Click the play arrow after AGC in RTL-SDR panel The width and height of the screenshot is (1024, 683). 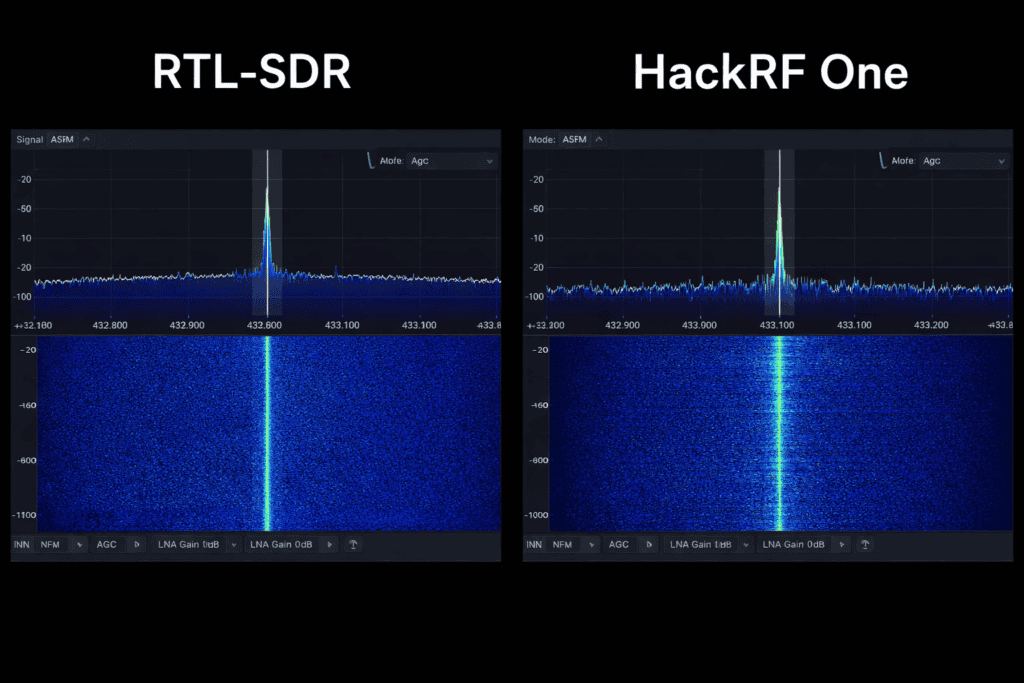point(136,544)
